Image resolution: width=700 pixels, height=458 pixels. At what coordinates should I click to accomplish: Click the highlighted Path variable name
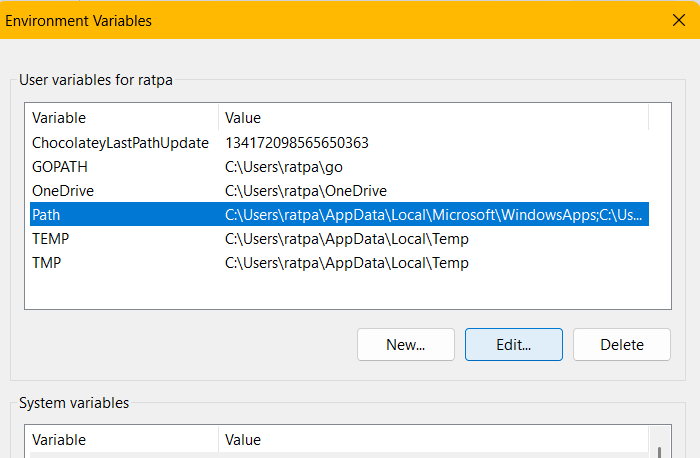point(46,215)
